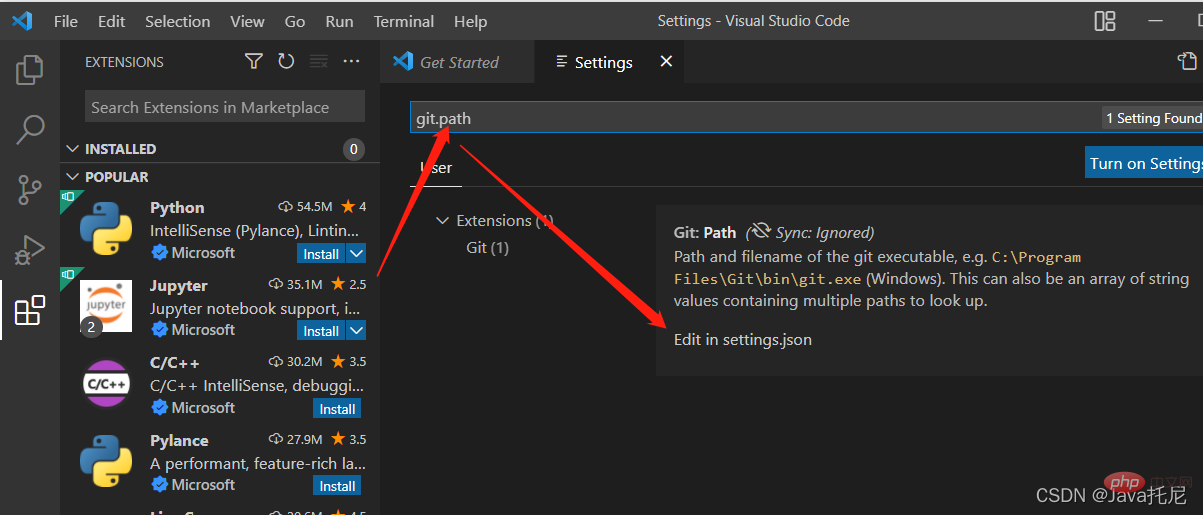Open the Run and Debug view

coord(30,250)
